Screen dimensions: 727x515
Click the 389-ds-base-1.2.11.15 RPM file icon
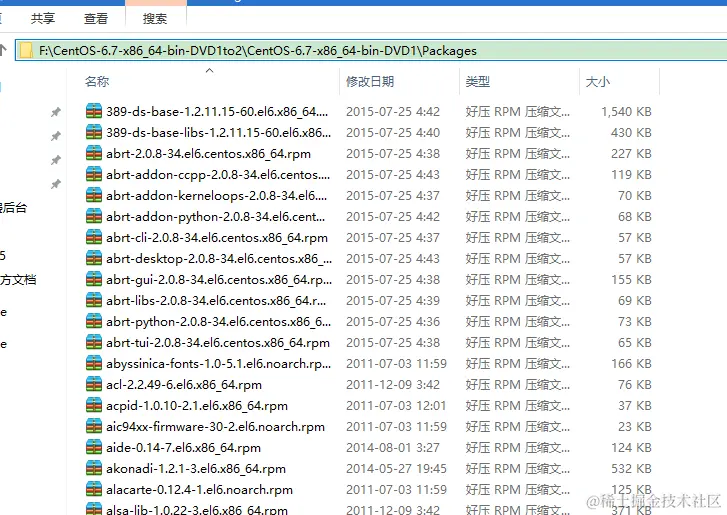click(94, 111)
